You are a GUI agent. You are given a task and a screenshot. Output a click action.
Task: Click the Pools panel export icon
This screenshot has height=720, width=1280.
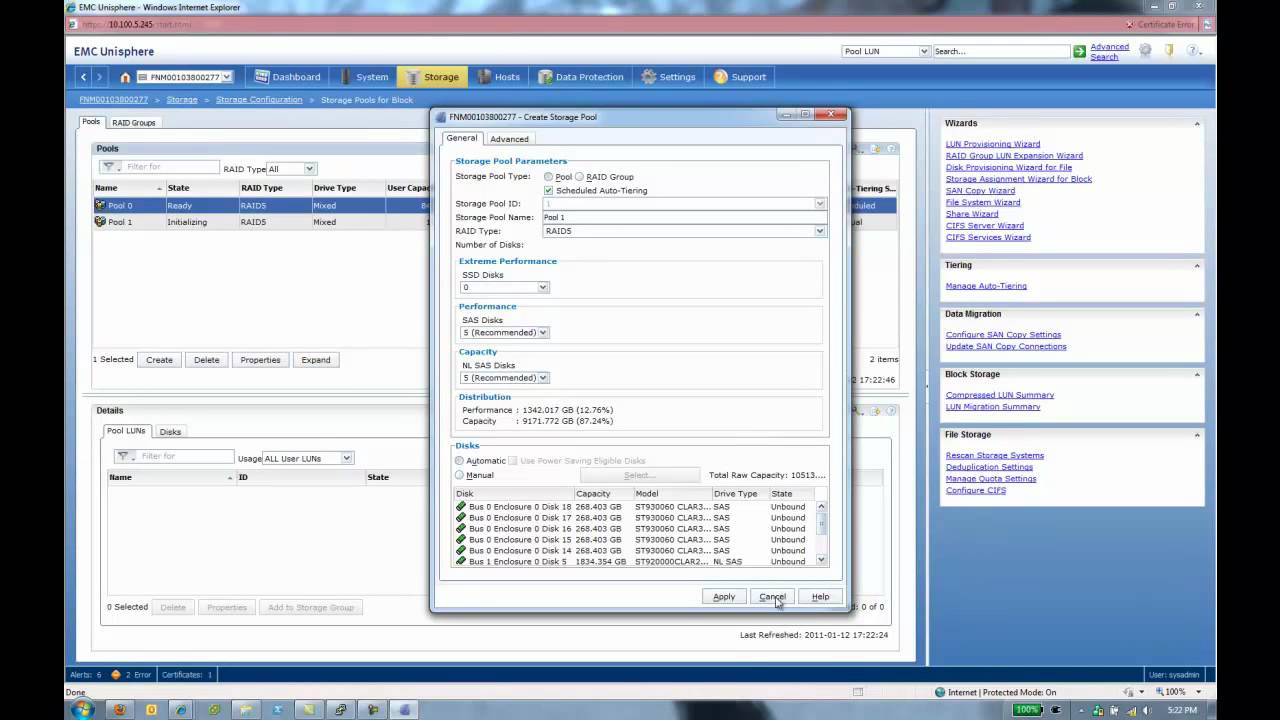click(875, 149)
